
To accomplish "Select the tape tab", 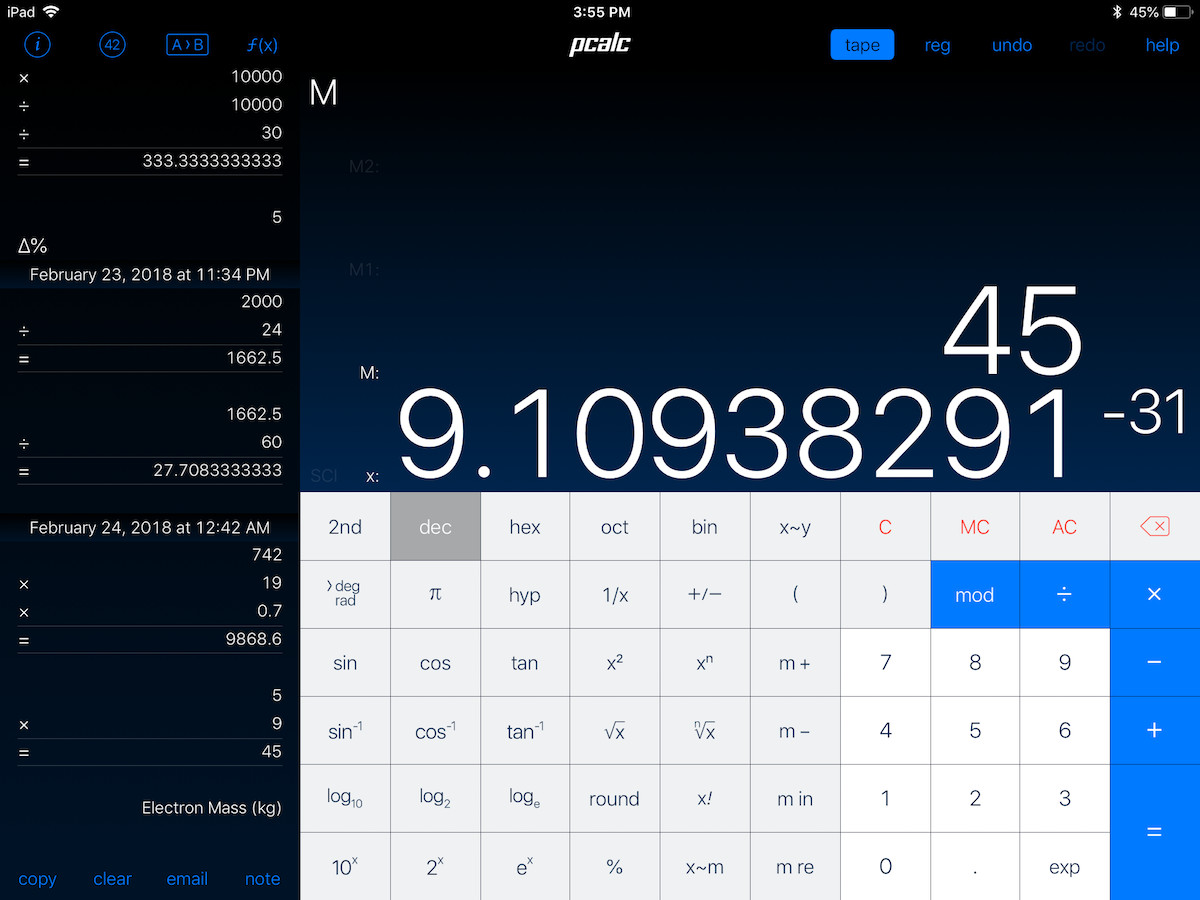I will (862, 44).
